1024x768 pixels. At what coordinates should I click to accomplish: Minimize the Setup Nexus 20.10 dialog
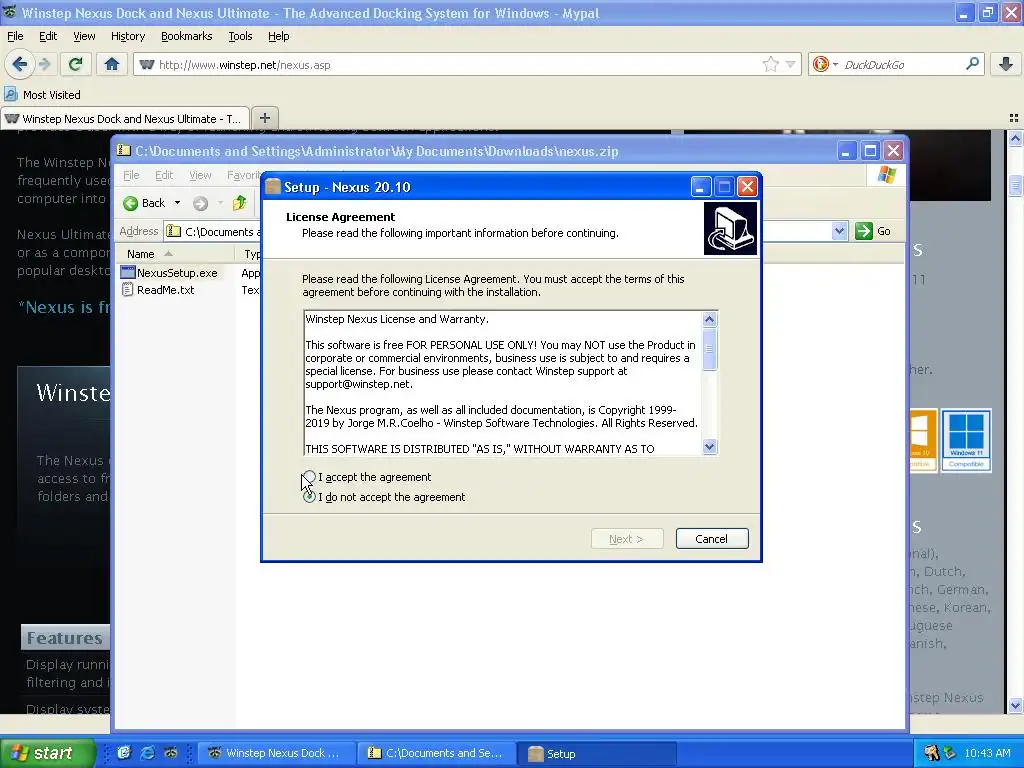coord(701,187)
